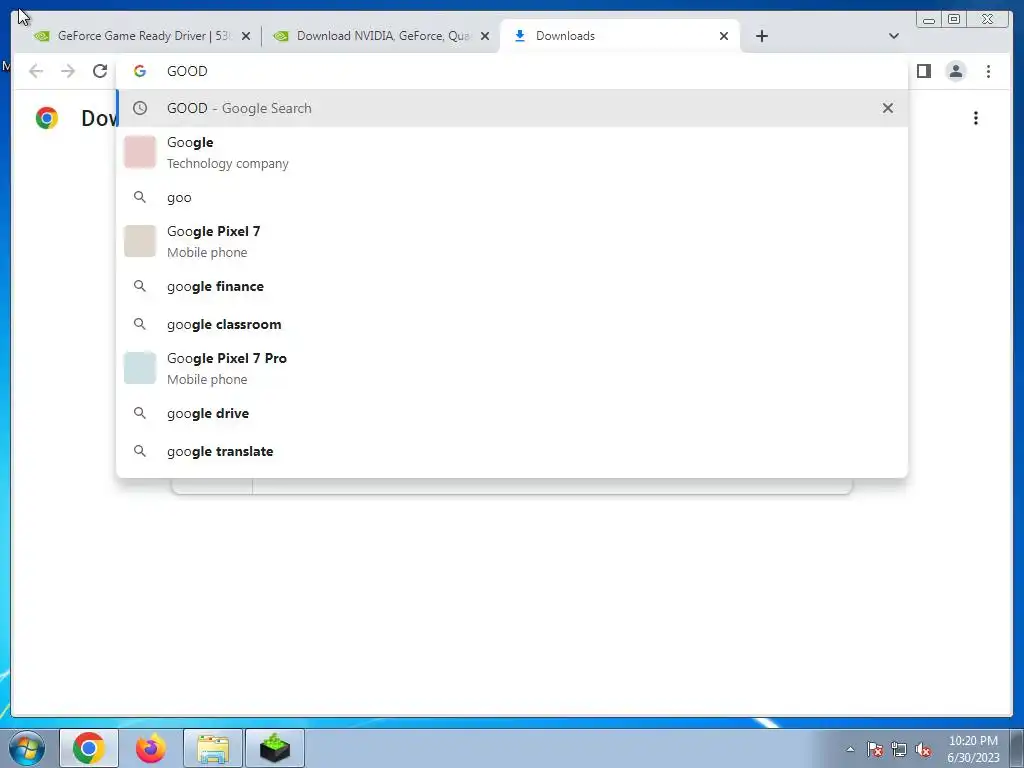This screenshot has width=1024, height=768.
Task: Select Google Pixel 7 Pro suggestion
Action: (x=512, y=368)
